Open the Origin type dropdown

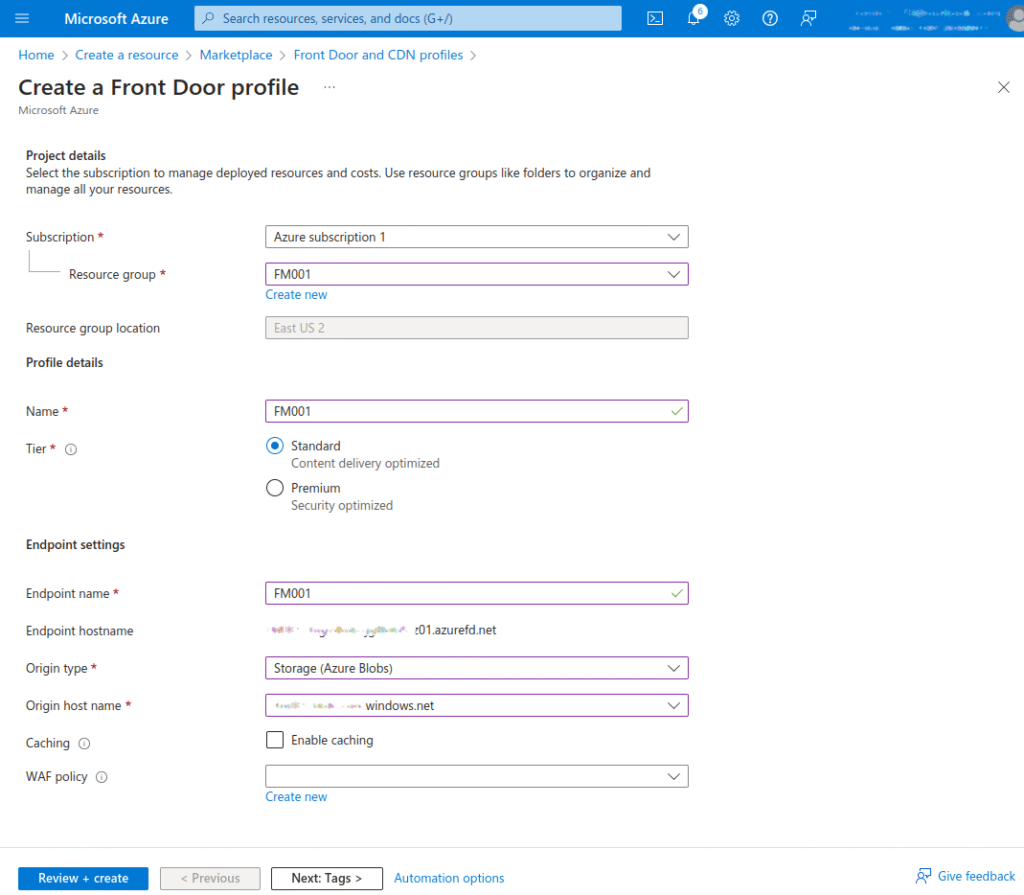(x=477, y=668)
